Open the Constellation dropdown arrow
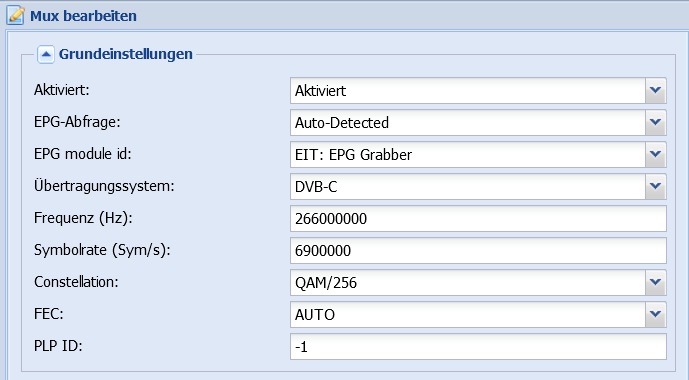This screenshot has height=380, width=689. coord(656,282)
